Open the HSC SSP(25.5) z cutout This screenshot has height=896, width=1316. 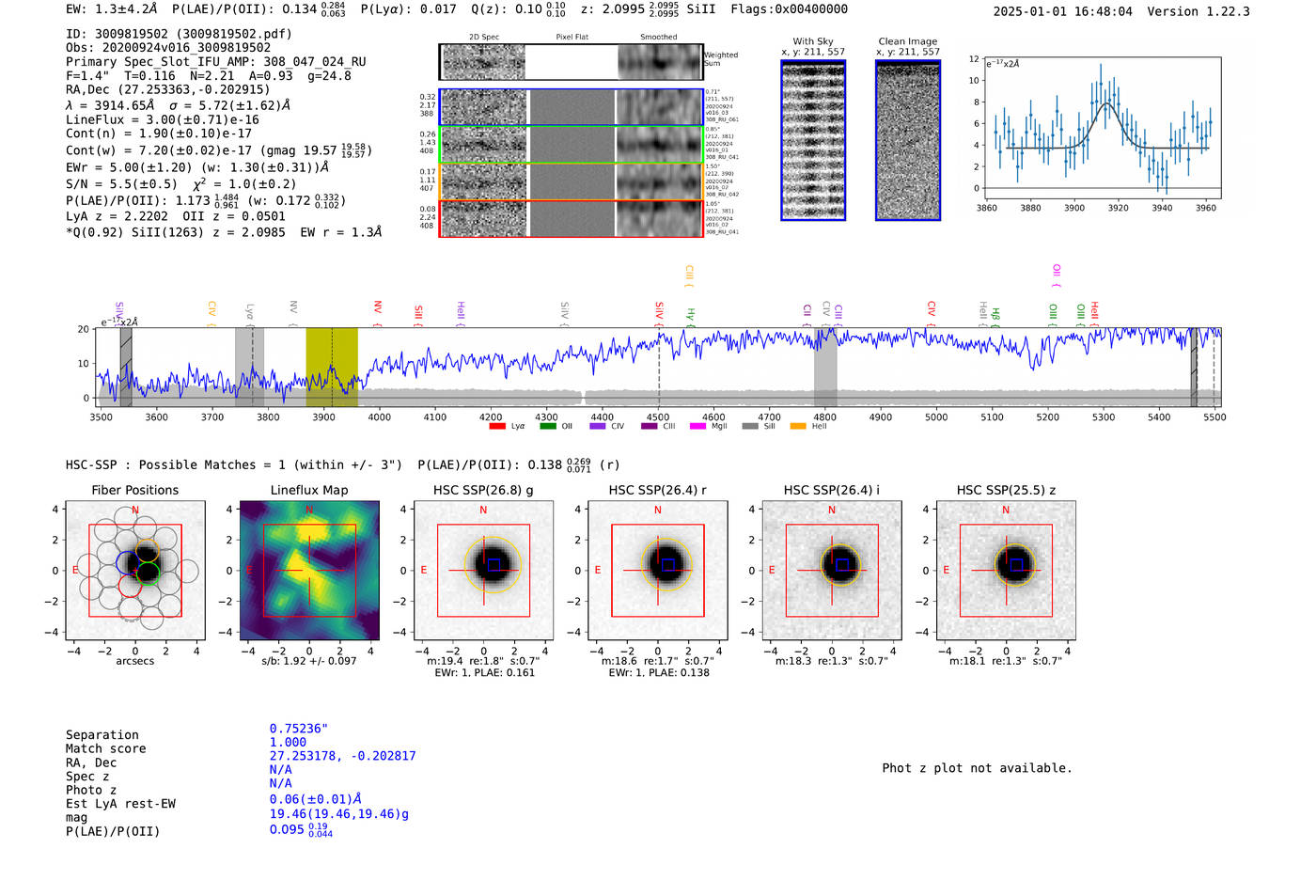tap(1006, 571)
